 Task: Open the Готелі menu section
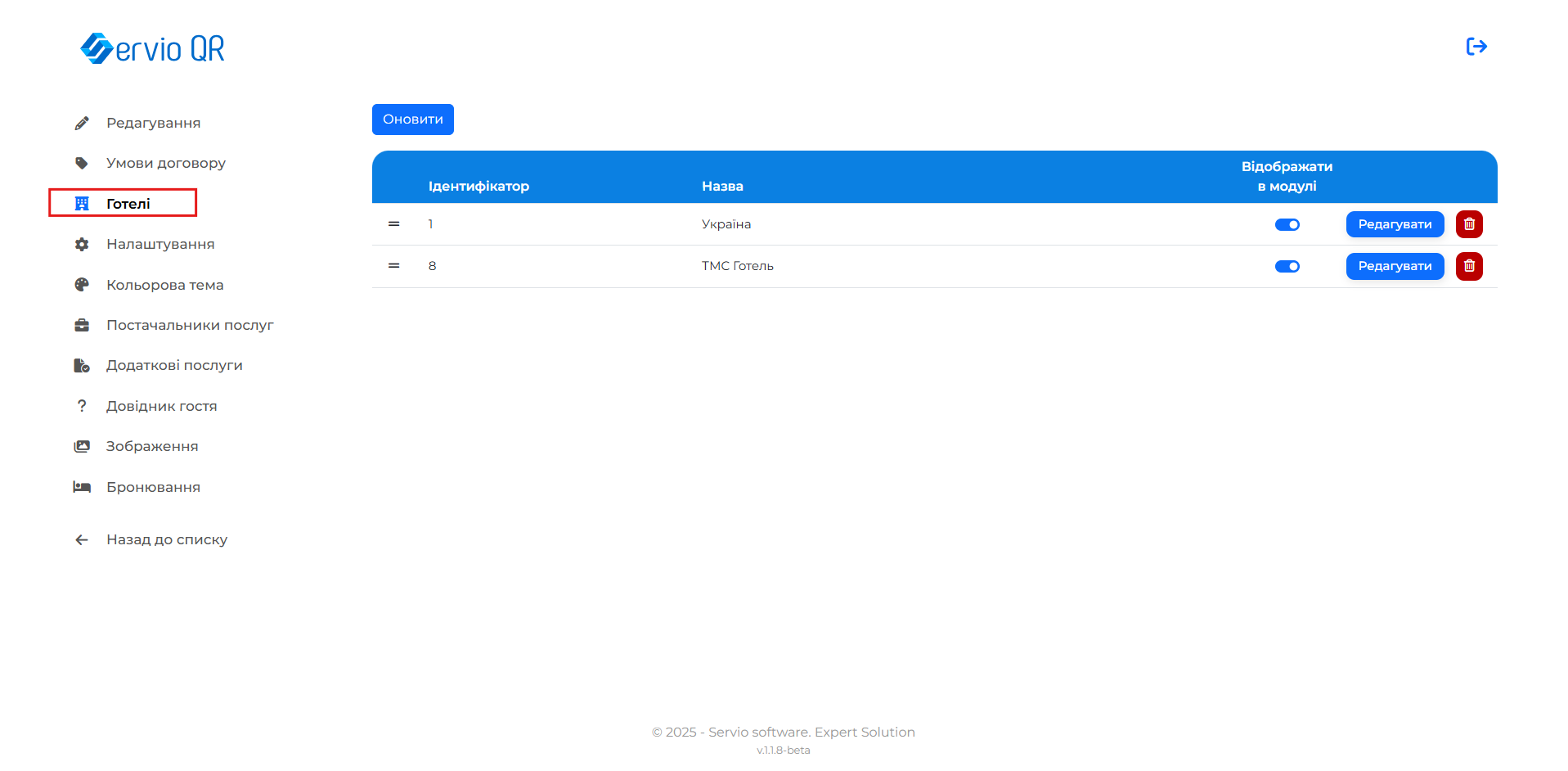(128, 204)
